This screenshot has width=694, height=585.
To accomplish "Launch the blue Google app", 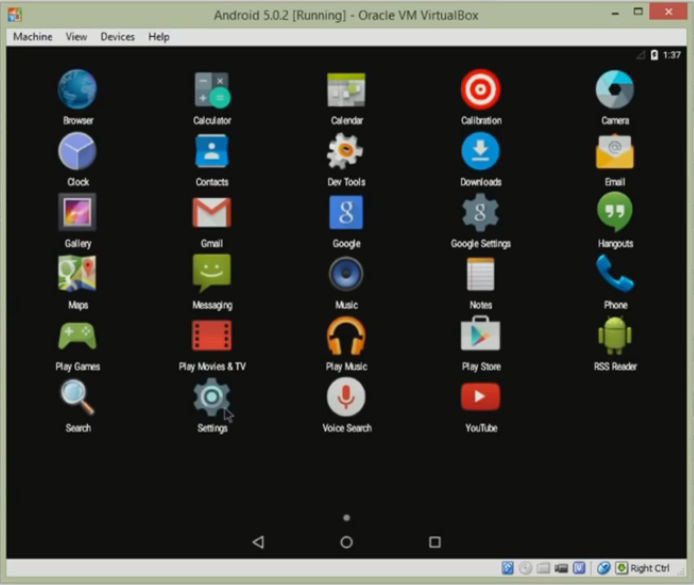I will point(346,212).
